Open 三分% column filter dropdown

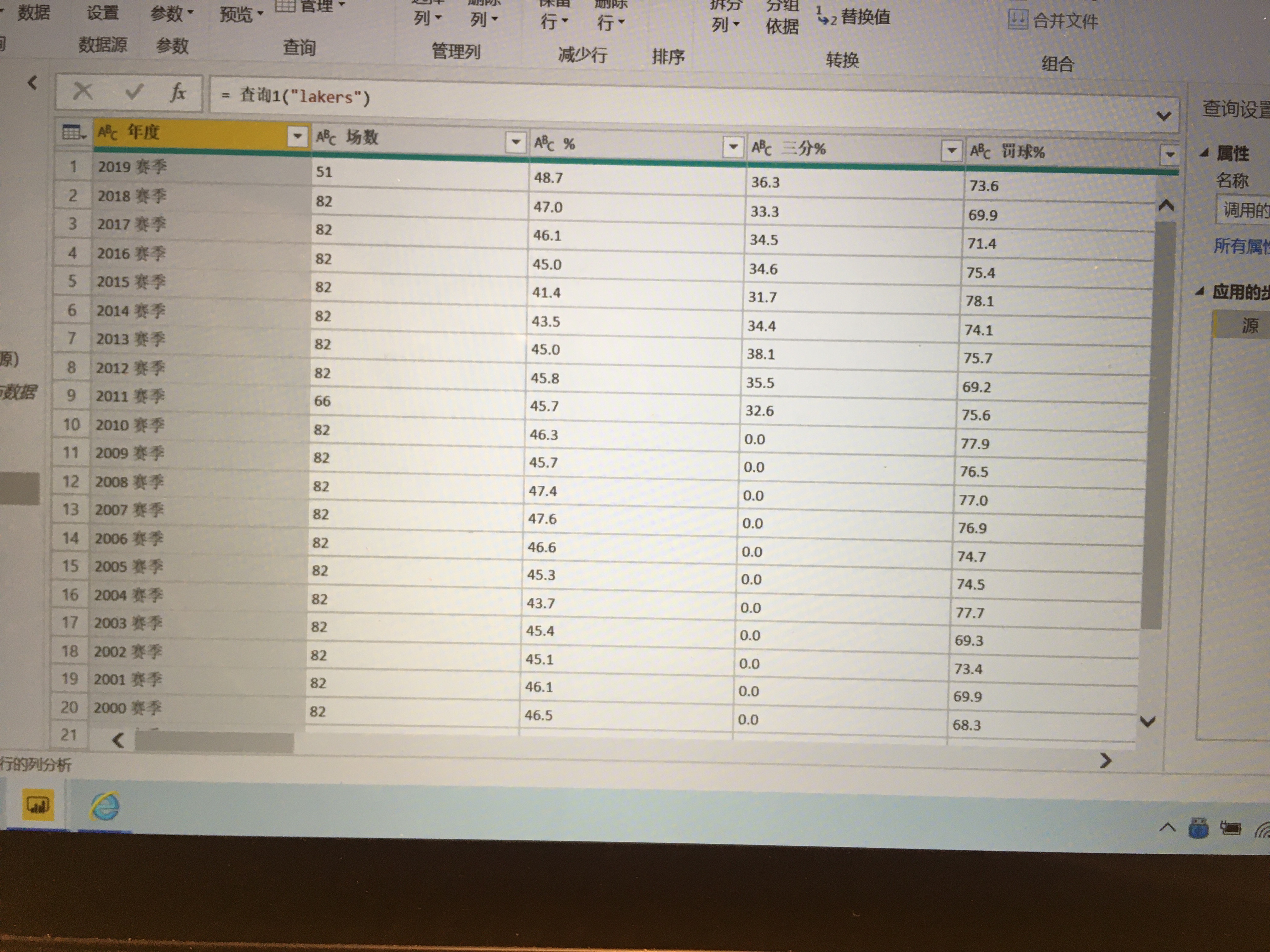(x=951, y=151)
